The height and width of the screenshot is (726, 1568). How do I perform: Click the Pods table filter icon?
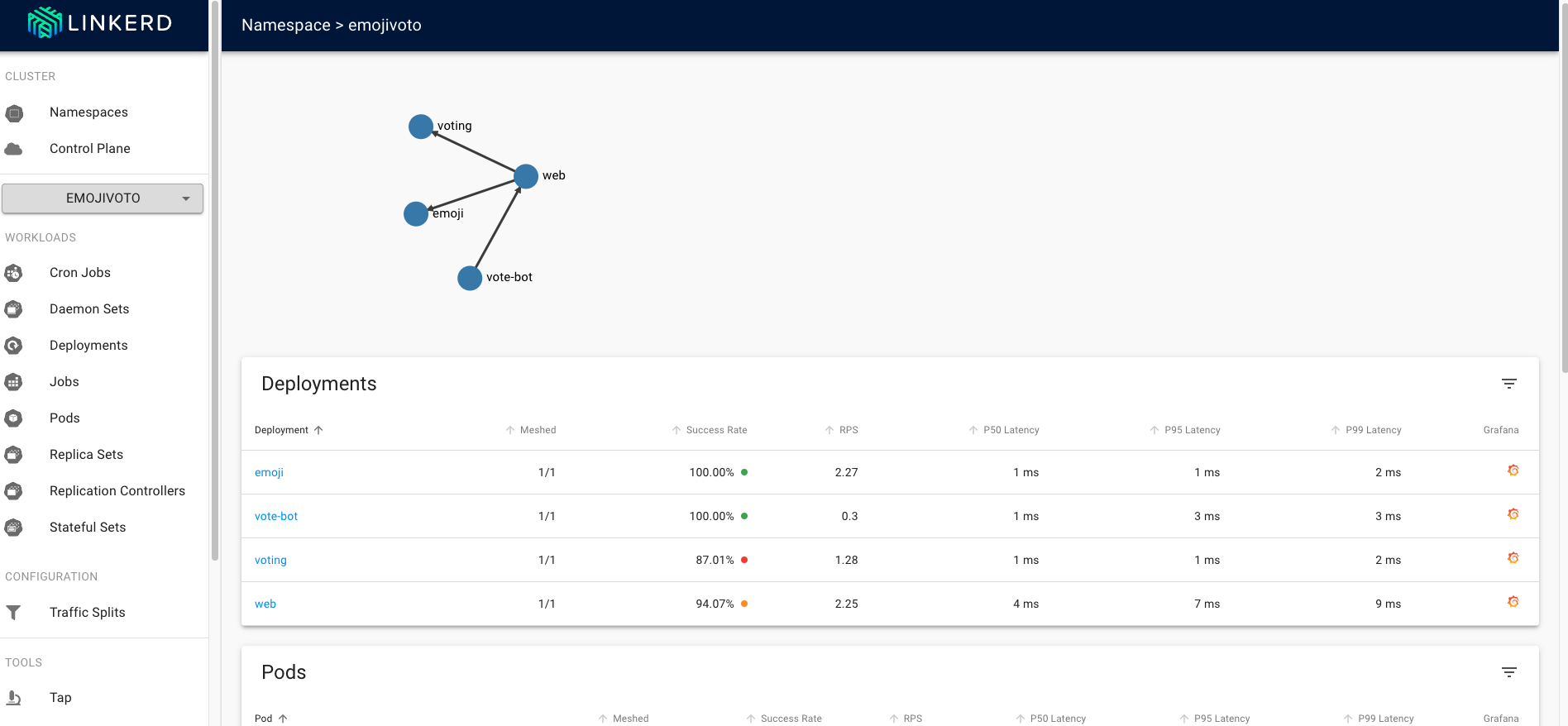pos(1508,672)
